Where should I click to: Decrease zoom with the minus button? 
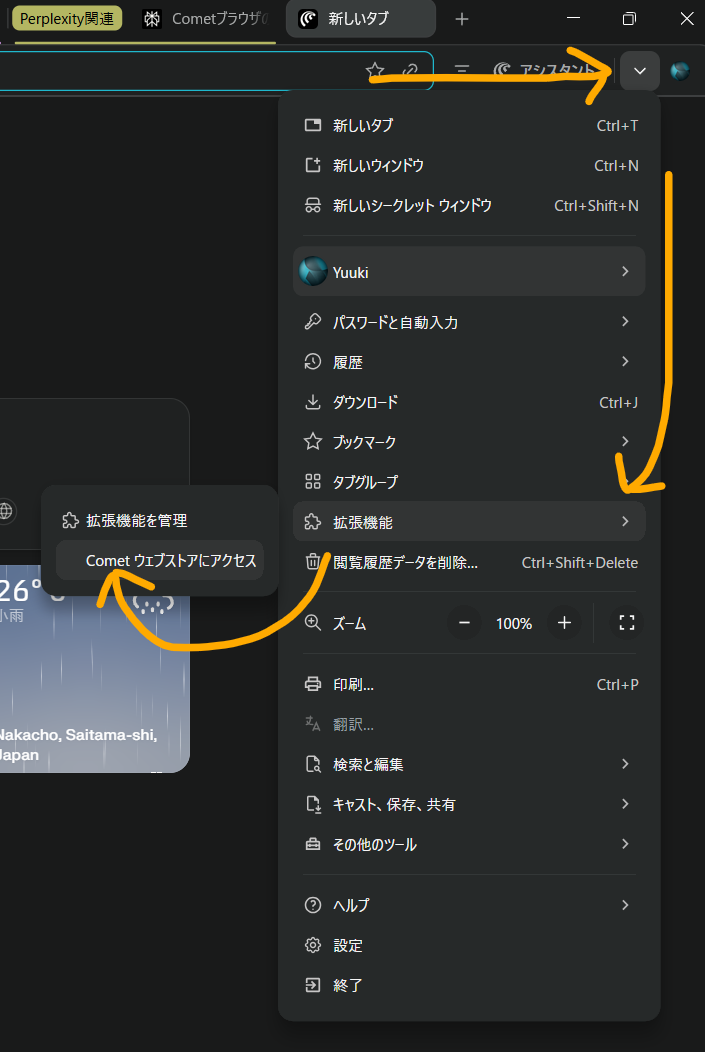[x=464, y=623]
